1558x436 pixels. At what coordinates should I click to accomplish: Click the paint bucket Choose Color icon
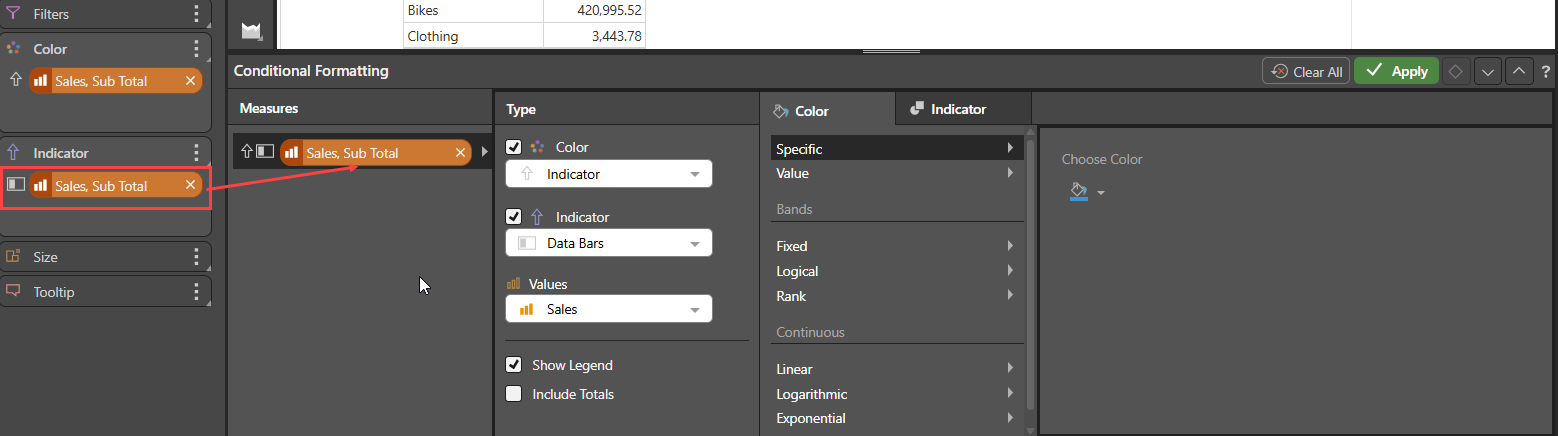[1078, 191]
